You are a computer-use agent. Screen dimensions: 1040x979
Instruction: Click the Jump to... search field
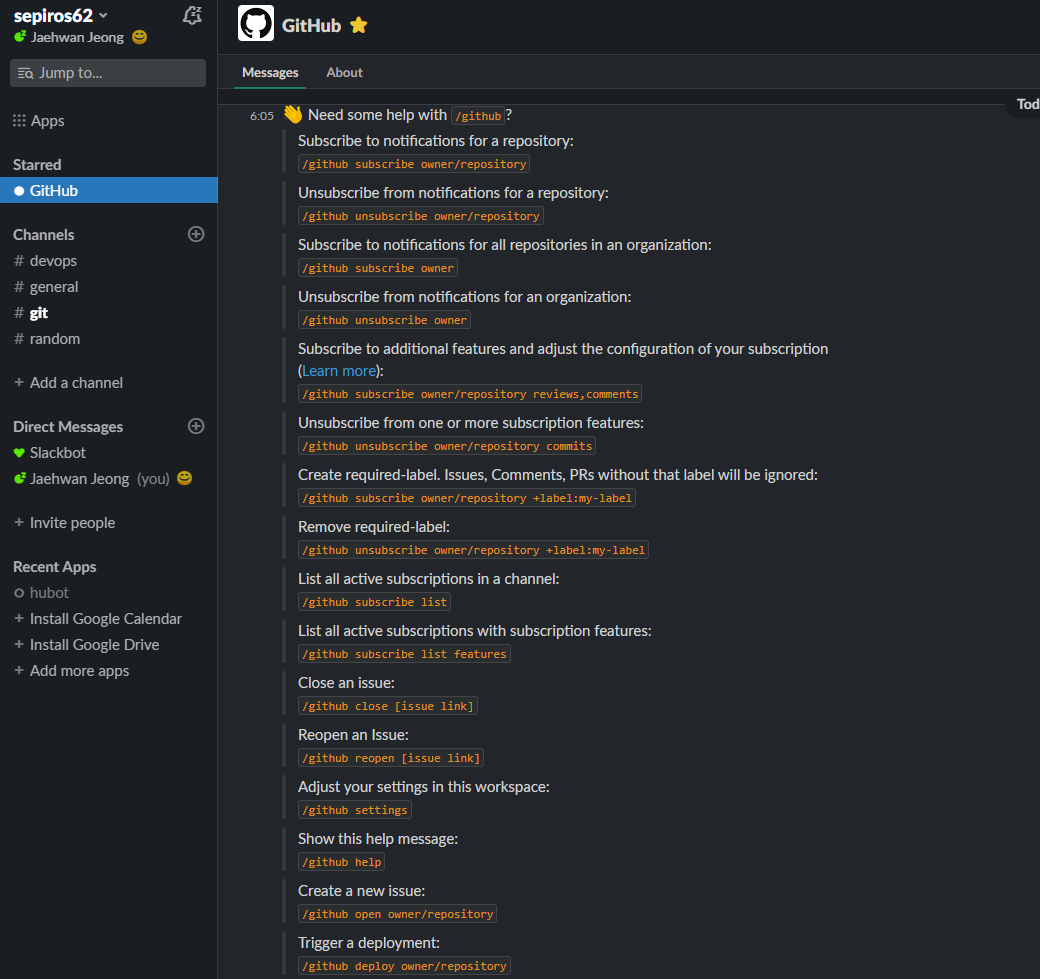pyautogui.click(x=107, y=73)
